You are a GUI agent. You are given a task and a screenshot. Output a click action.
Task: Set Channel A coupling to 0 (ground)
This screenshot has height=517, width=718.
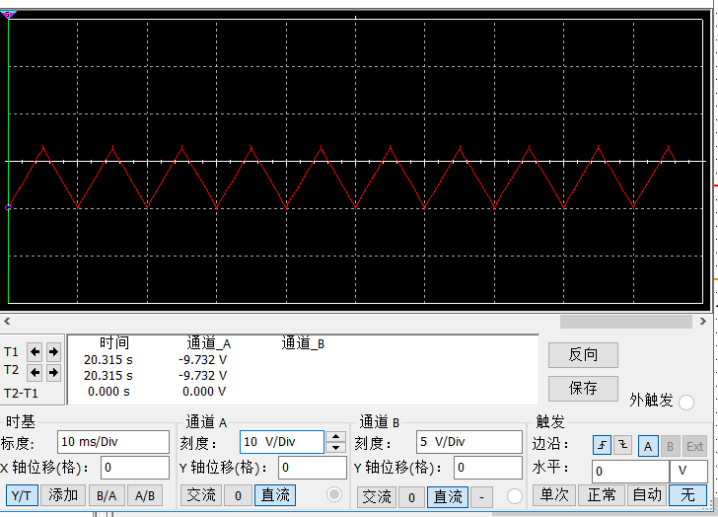[x=238, y=495]
